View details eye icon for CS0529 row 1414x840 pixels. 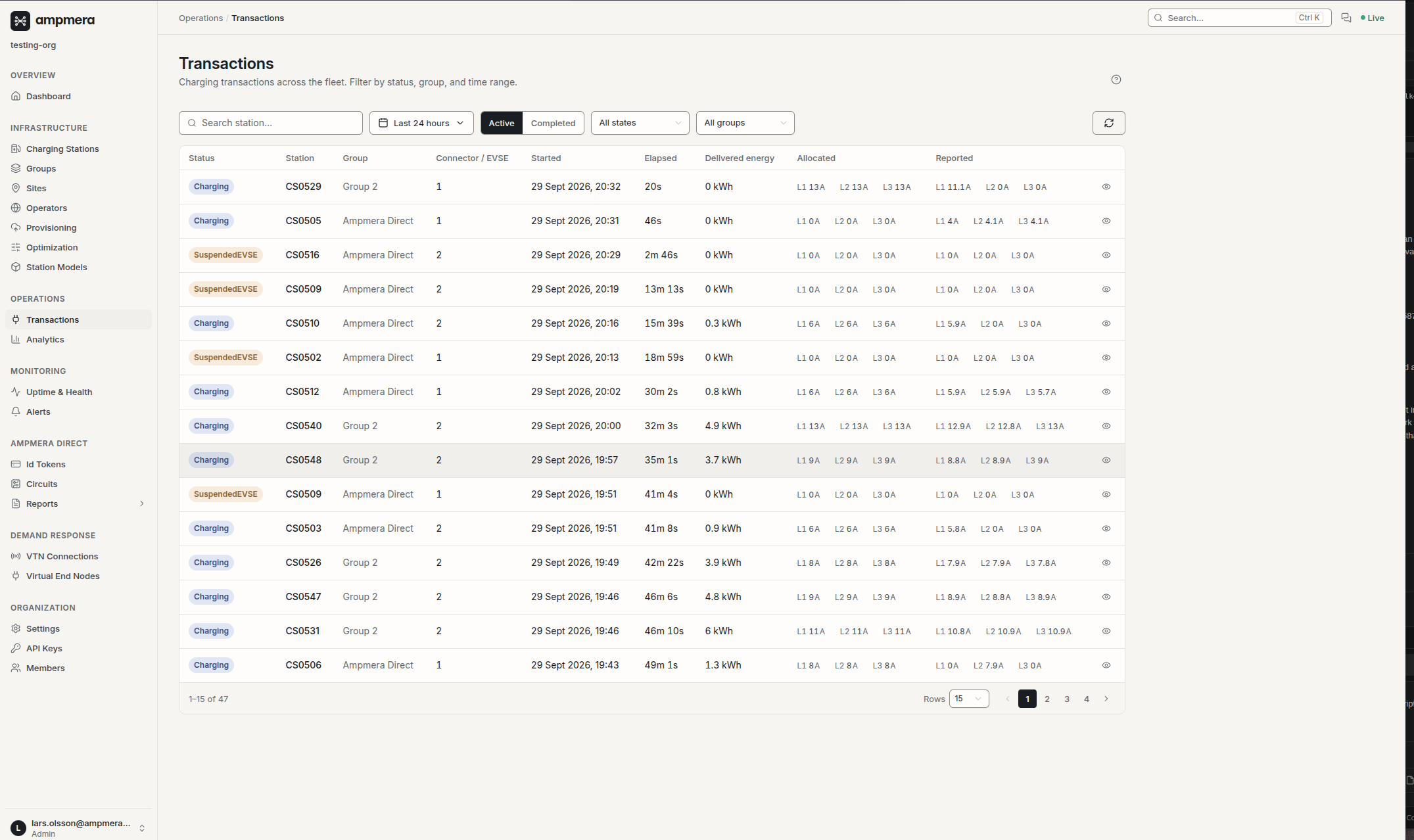click(1106, 187)
